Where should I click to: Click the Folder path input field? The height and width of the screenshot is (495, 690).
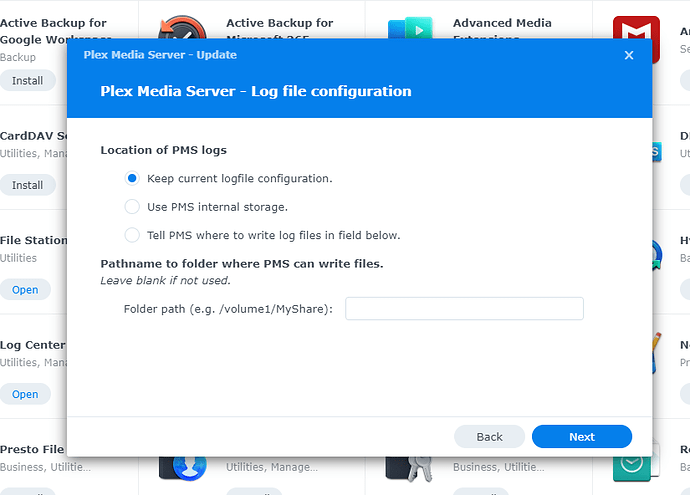(x=464, y=309)
